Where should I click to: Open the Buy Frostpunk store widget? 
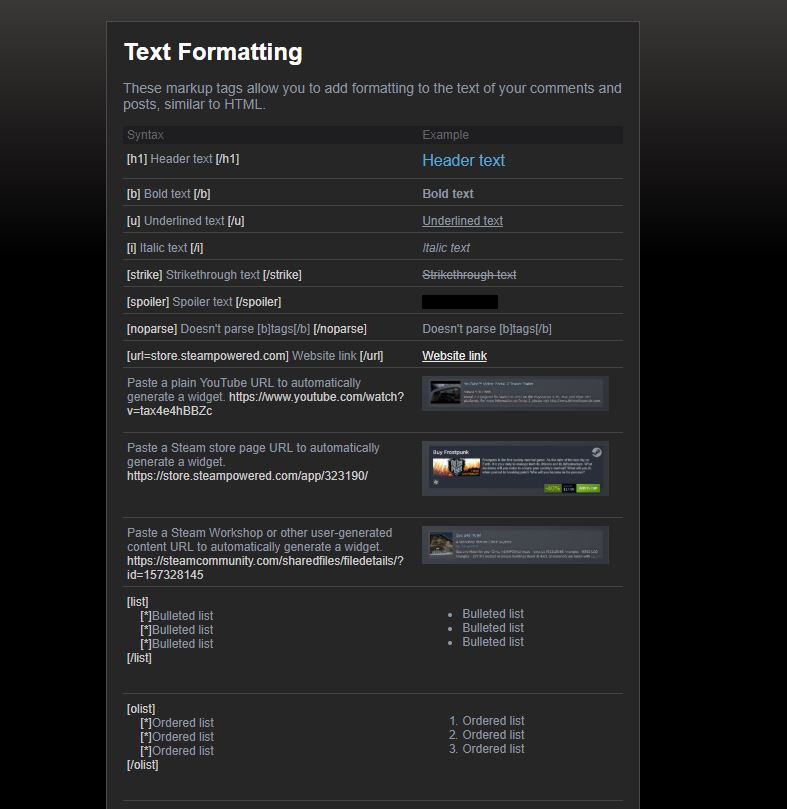515,468
